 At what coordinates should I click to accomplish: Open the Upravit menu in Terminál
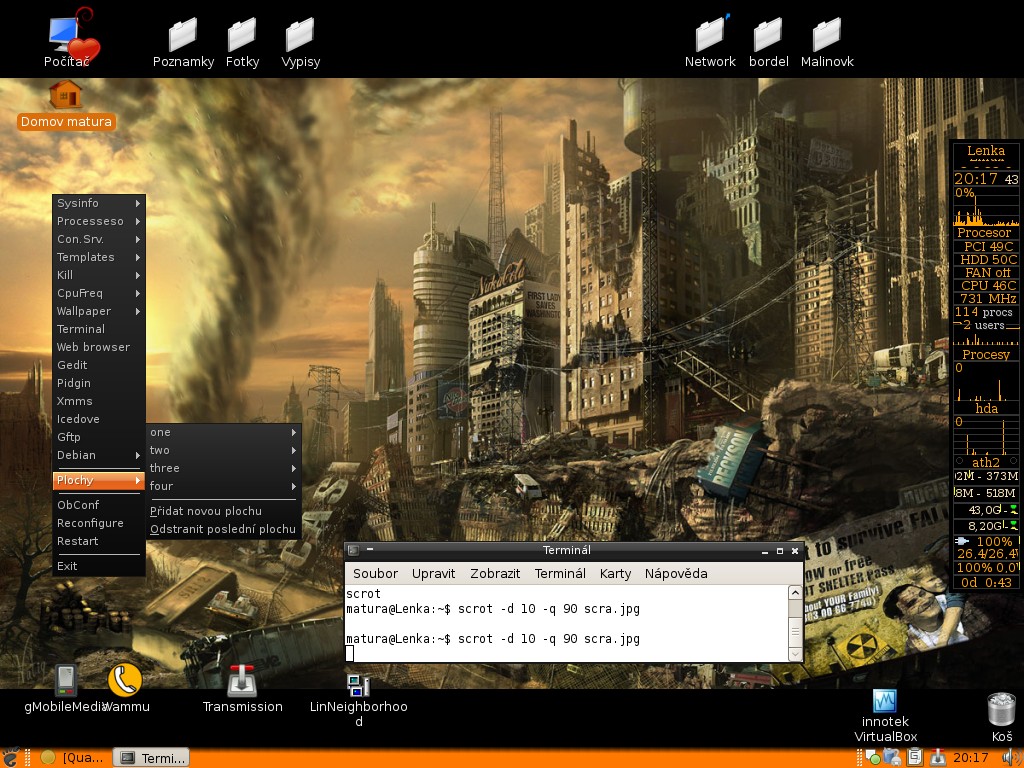(433, 573)
